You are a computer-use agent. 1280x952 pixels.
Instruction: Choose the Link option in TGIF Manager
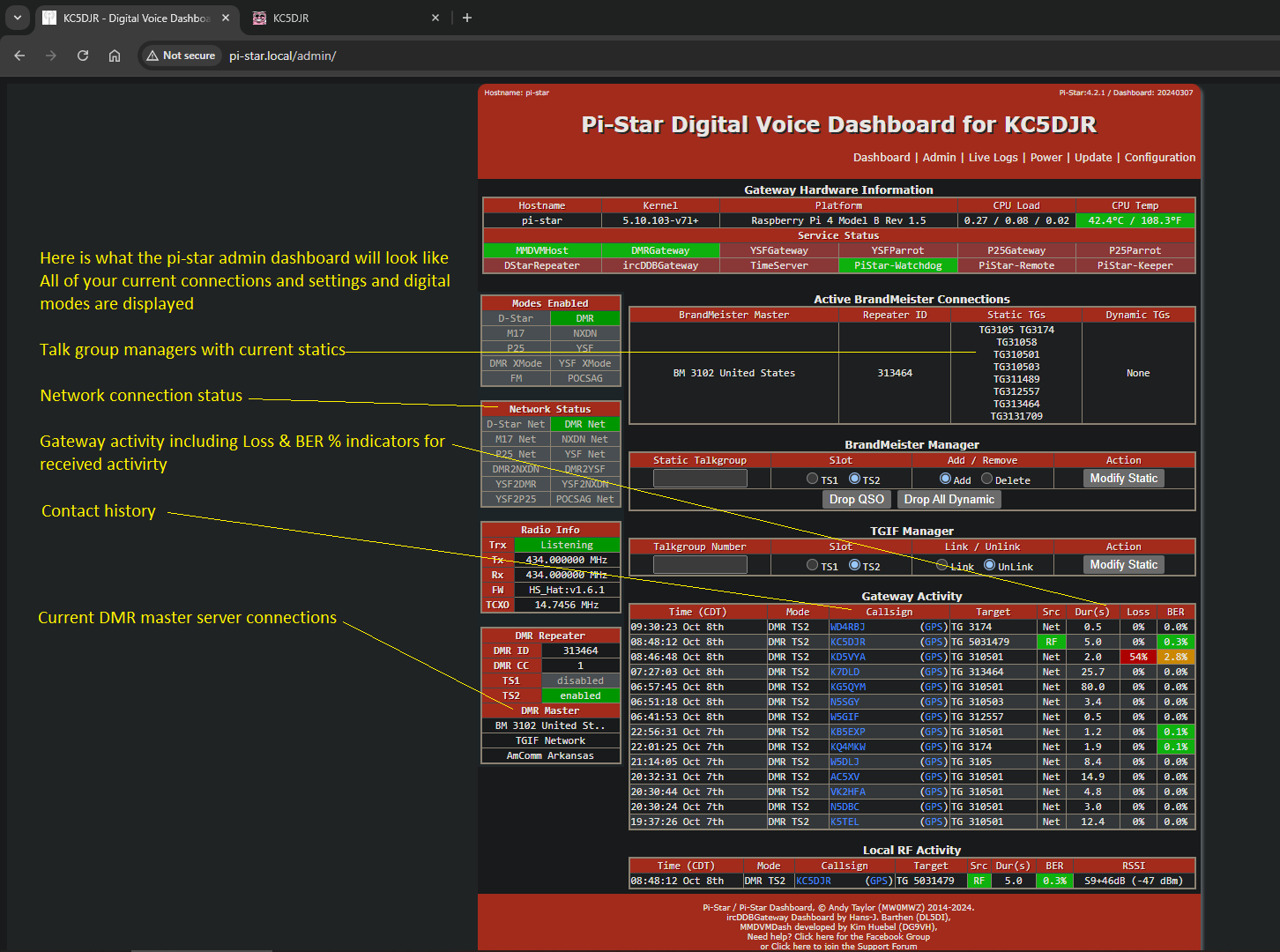(x=942, y=565)
